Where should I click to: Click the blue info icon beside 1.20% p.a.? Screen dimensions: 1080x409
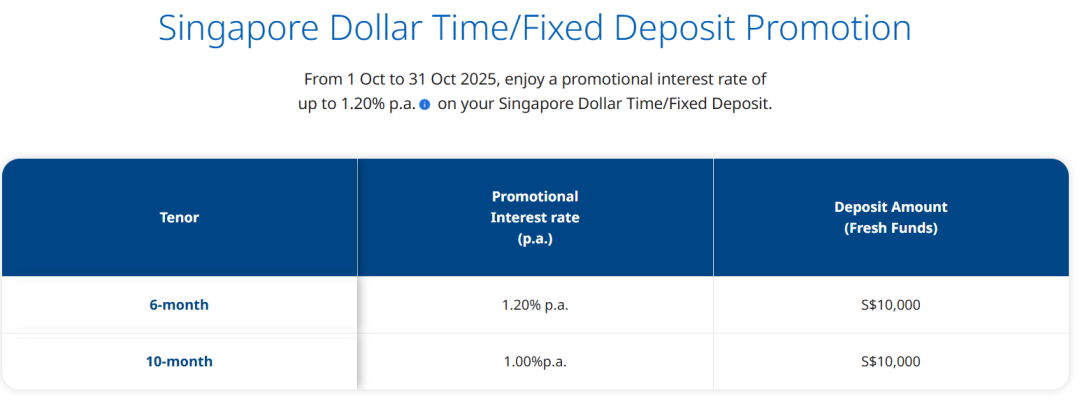pyautogui.click(x=424, y=105)
